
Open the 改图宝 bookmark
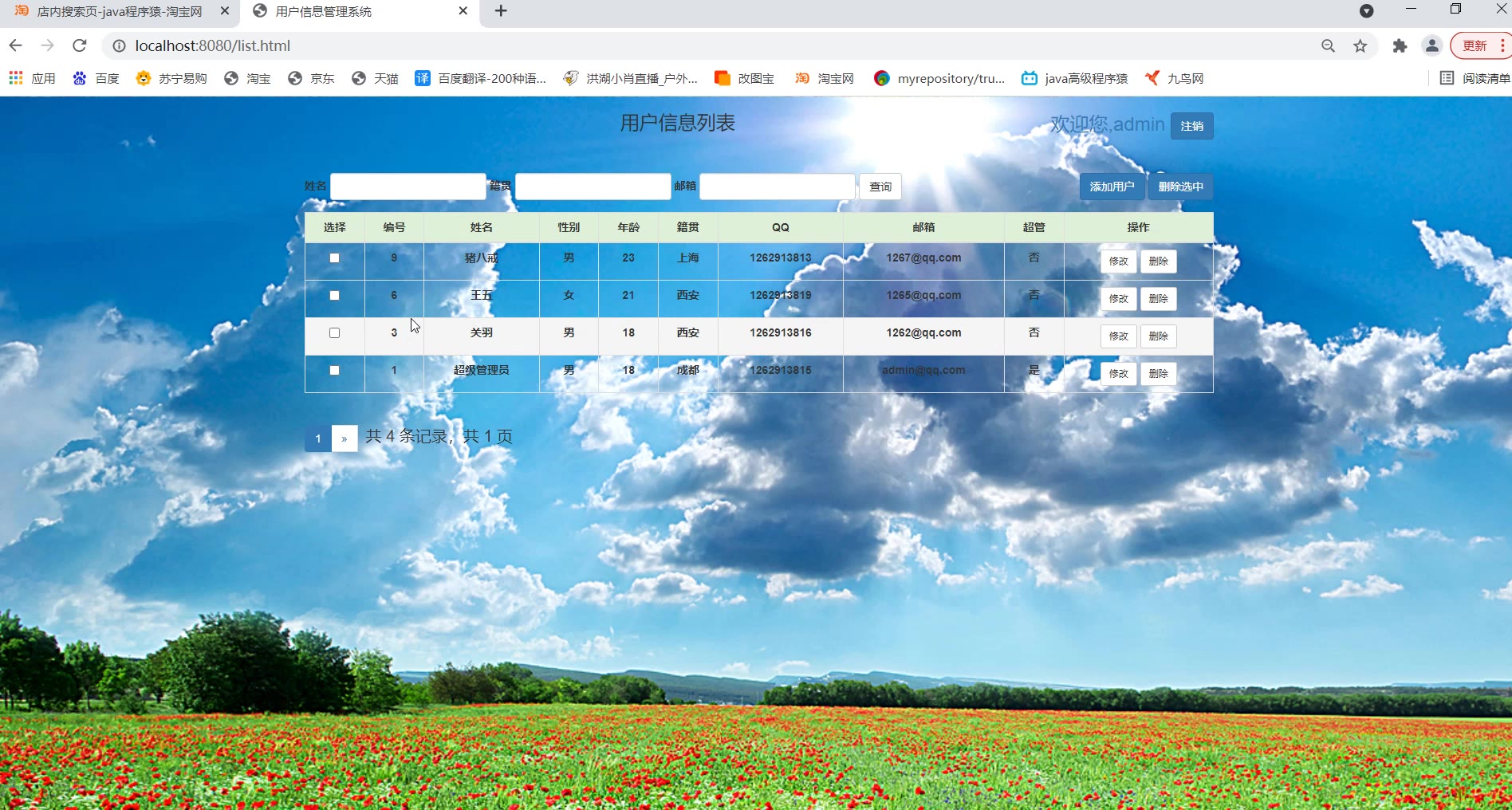745,78
